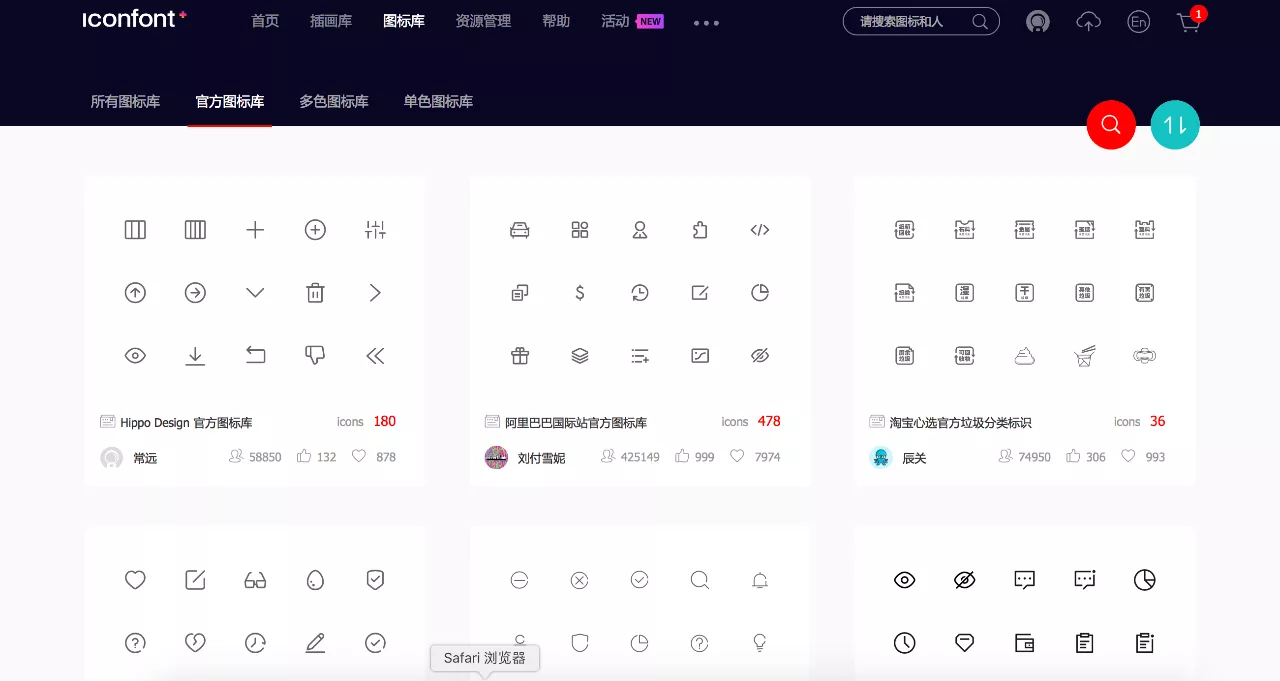Image resolution: width=1280 pixels, height=681 pixels.
Task: Switch to 官方图标库 tab
Action: (x=230, y=101)
